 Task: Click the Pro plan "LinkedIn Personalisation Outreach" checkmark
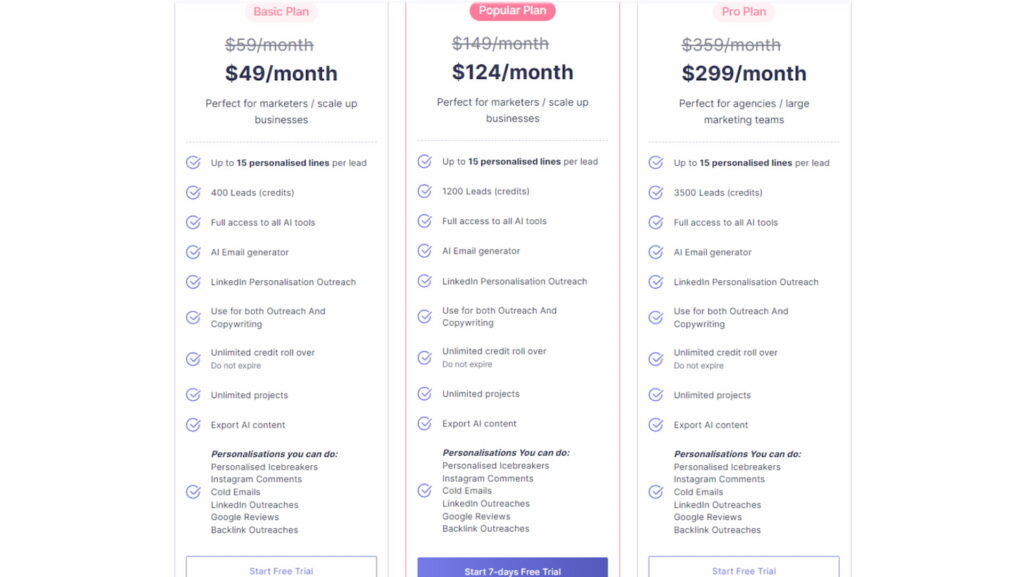tap(656, 282)
